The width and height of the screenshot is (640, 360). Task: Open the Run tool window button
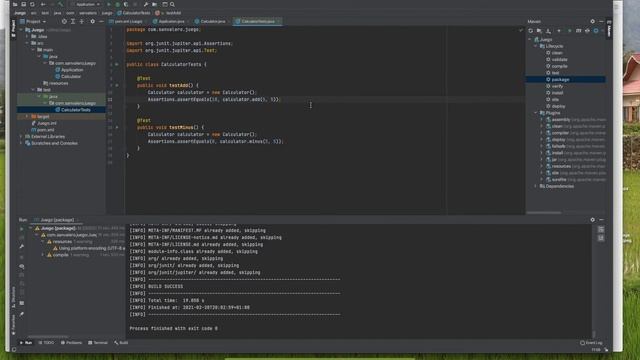[26, 343]
